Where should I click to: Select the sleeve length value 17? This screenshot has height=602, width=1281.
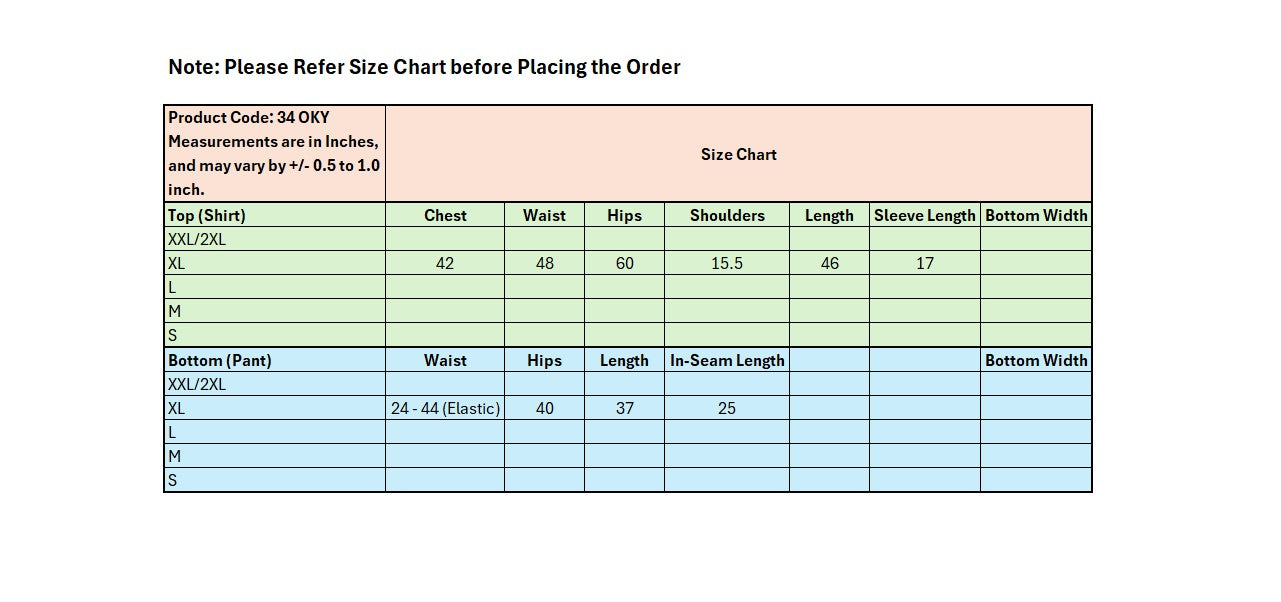924,264
